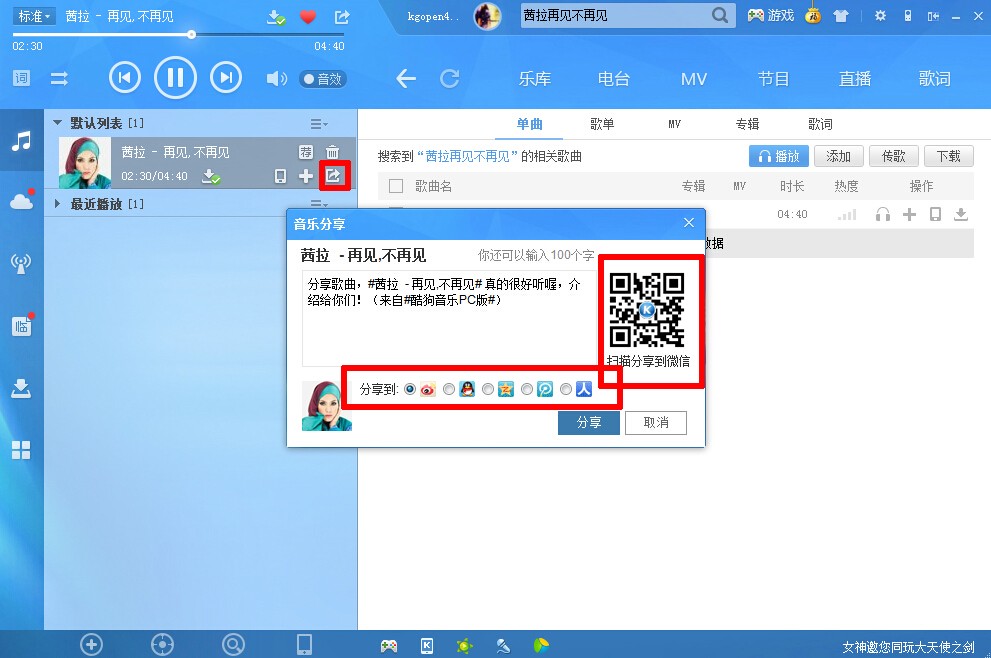
Task: Open the 节目 programs tab
Action: tap(774, 79)
